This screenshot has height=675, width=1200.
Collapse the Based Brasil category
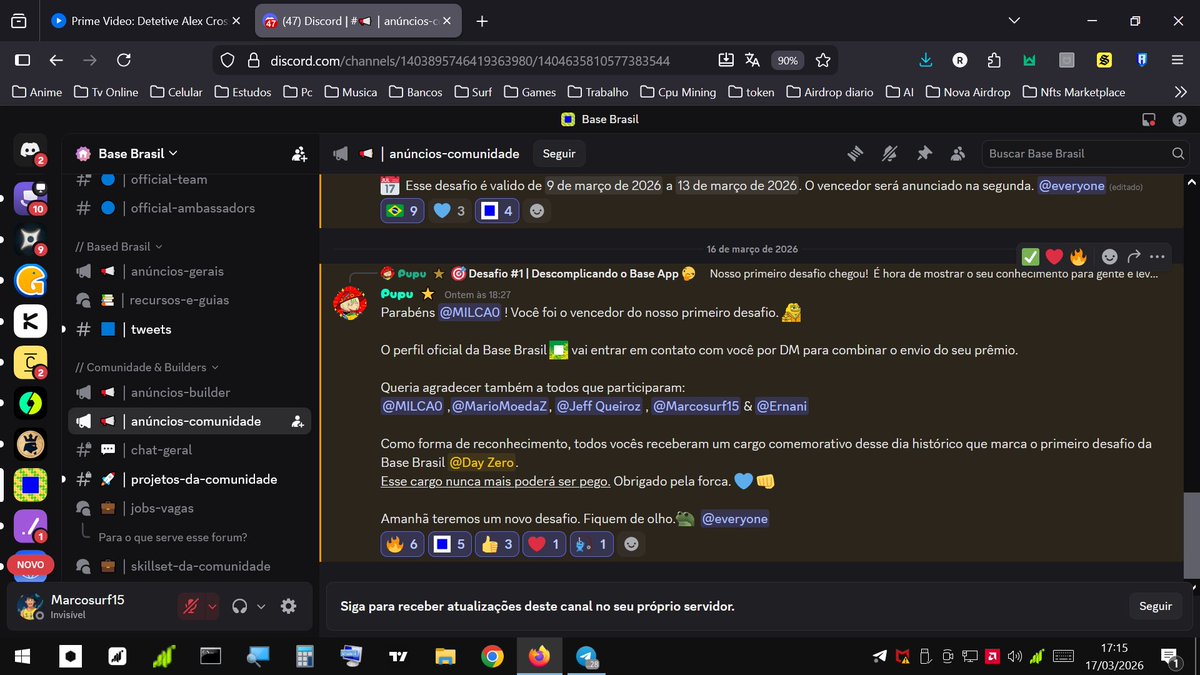click(118, 246)
